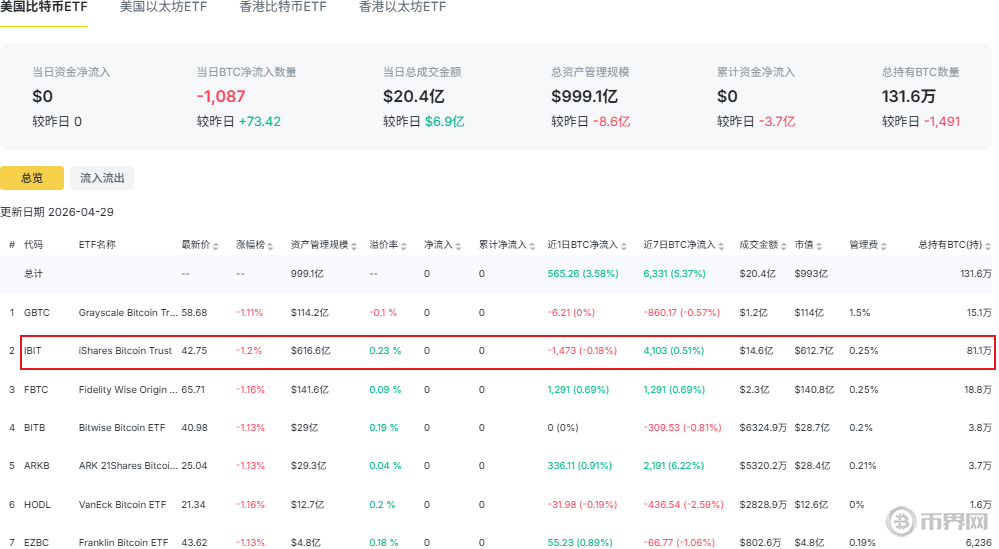Switch to 美国以太坊ETF tab

[163, 7]
